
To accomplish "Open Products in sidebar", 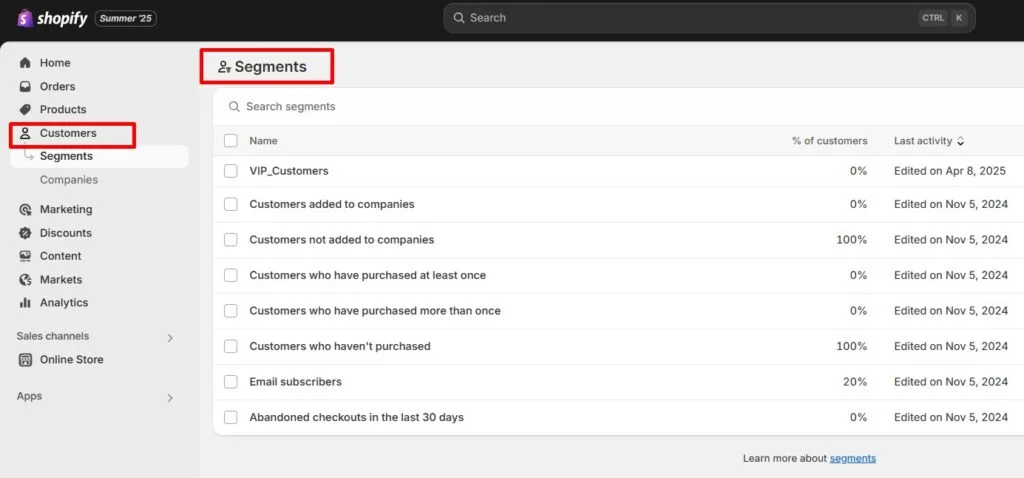I will [x=63, y=109].
